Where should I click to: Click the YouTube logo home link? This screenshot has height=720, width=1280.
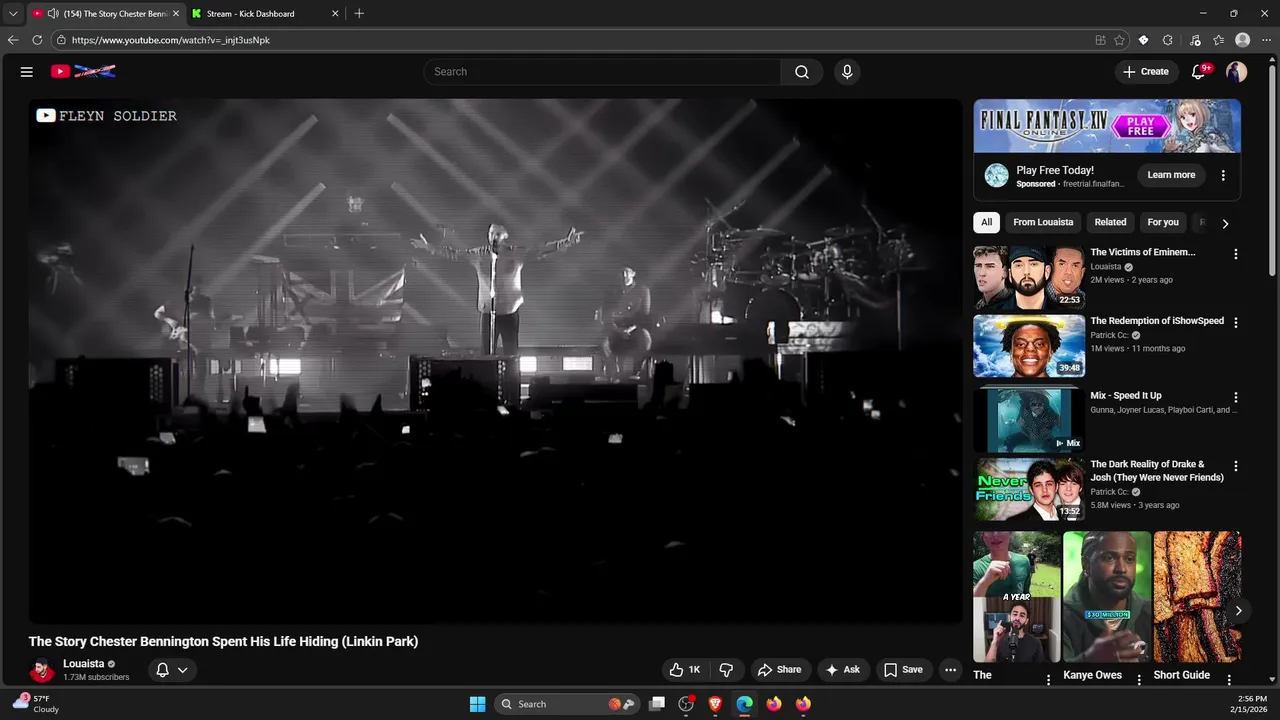tap(83, 72)
